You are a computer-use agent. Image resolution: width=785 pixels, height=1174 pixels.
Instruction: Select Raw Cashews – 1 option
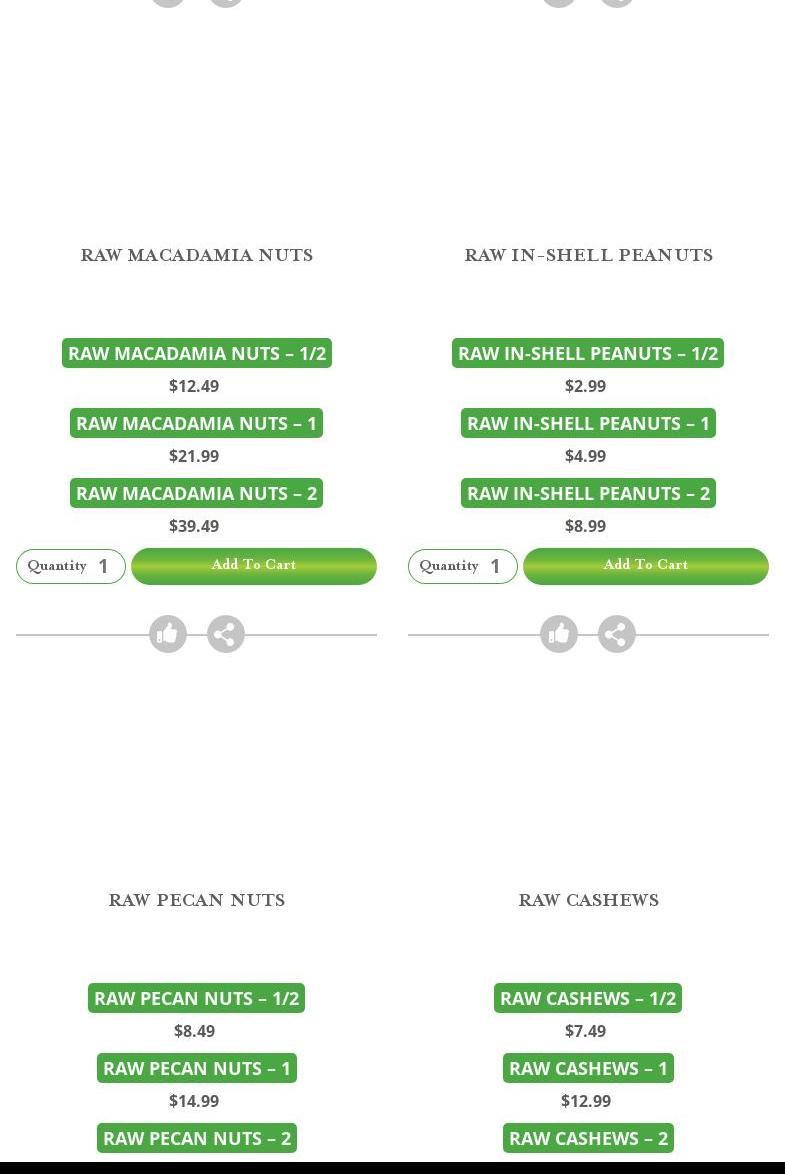click(588, 1068)
